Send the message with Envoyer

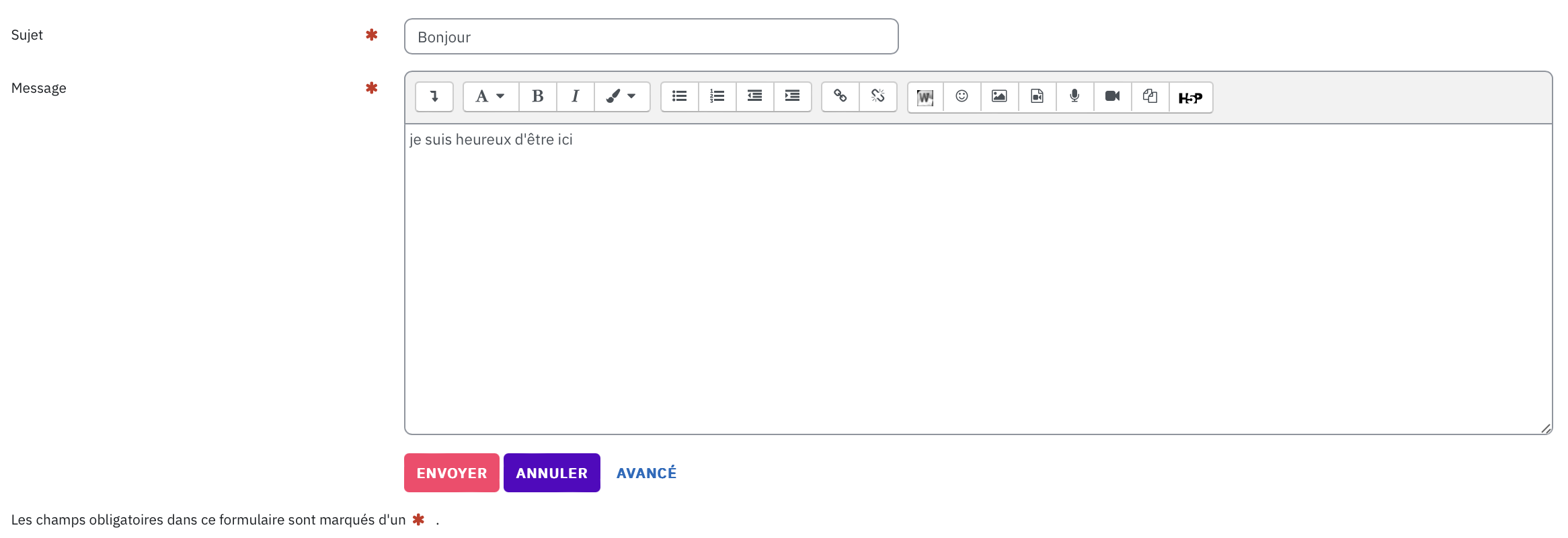(x=452, y=473)
